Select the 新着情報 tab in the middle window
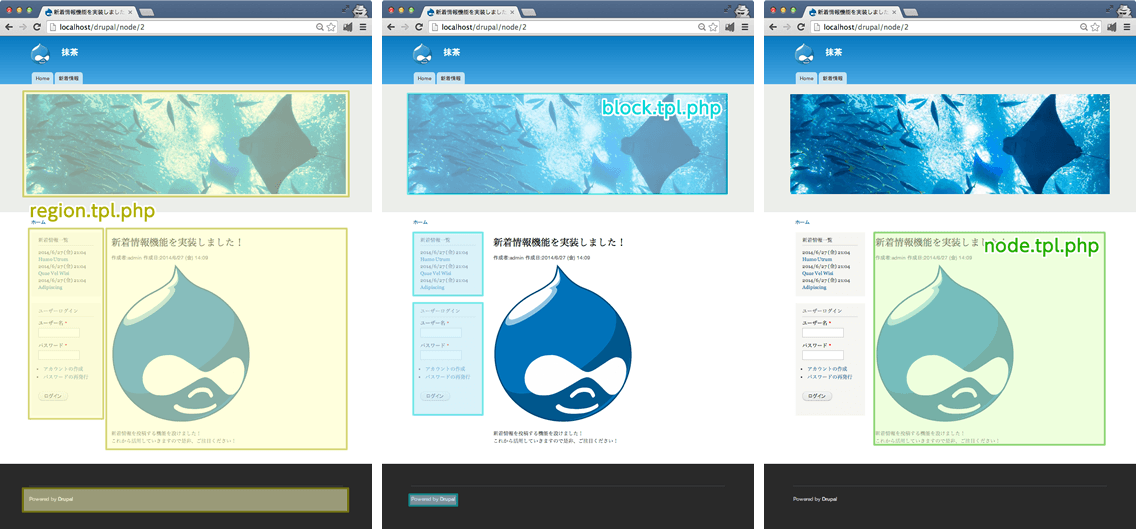Screen dimensions: 1136x529 [452, 78]
